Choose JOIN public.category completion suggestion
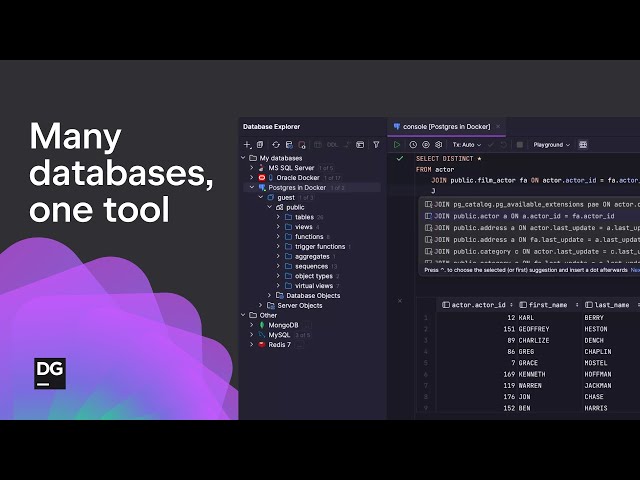 click(529, 251)
